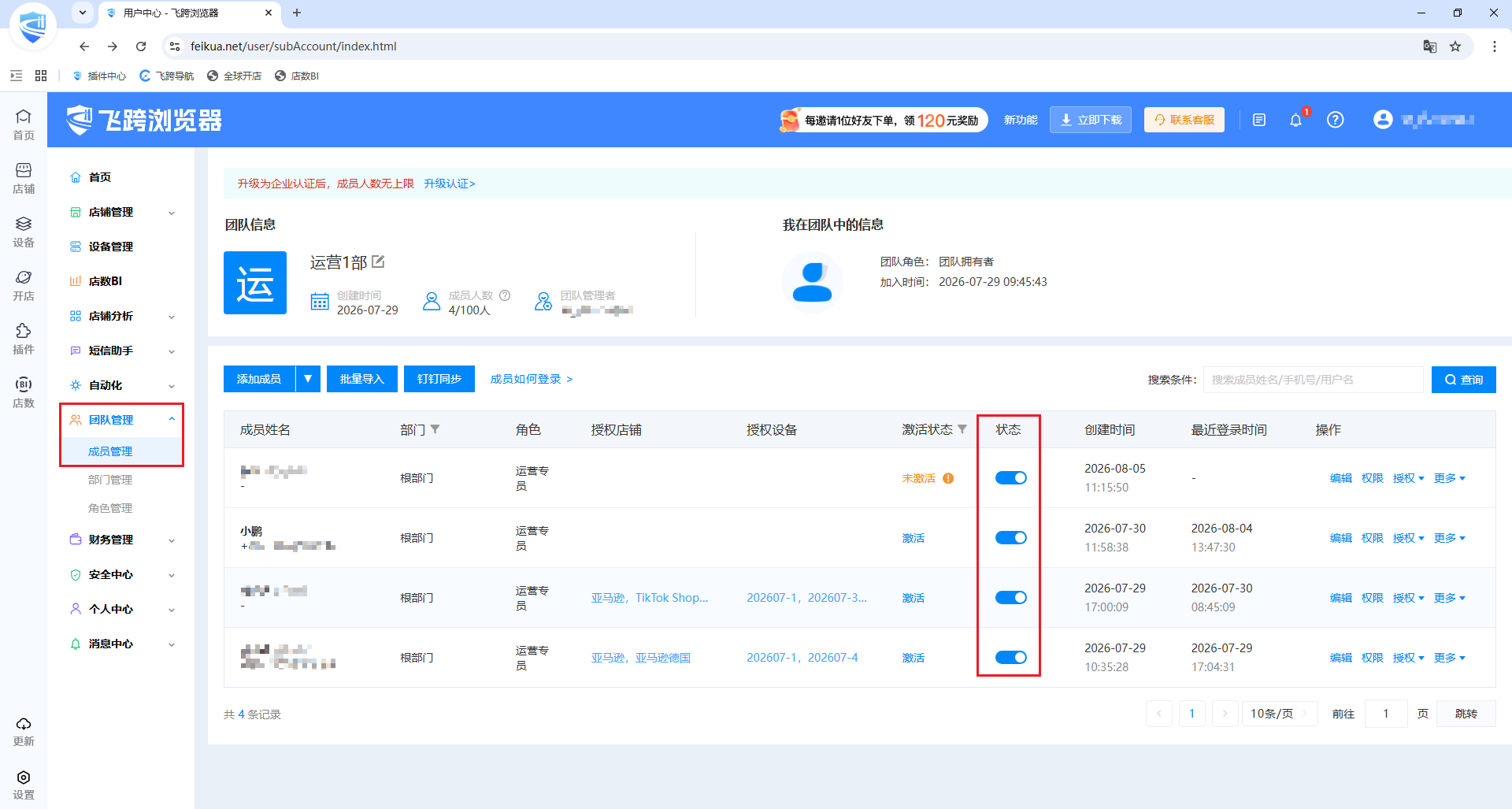1512x809 pixels.
Task: Expand the 店铺管理 menu
Action: point(121,212)
